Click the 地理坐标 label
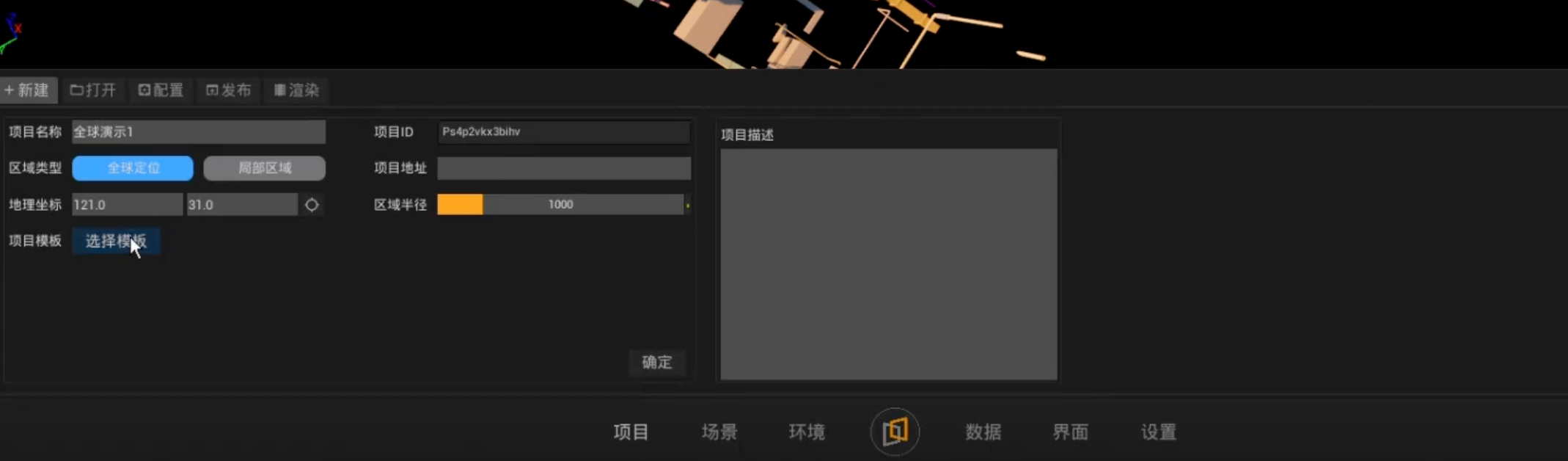The height and width of the screenshot is (461, 1568). (35, 205)
